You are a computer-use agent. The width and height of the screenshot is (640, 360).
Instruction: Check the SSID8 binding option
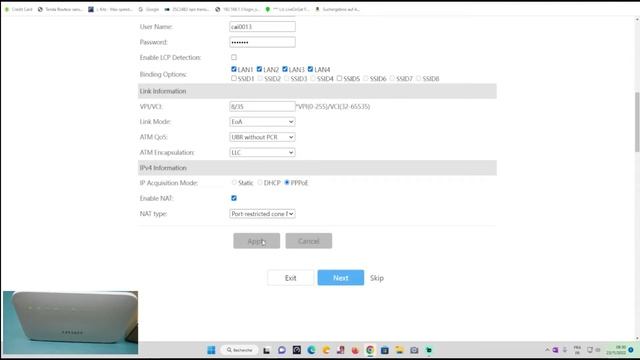point(418,78)
